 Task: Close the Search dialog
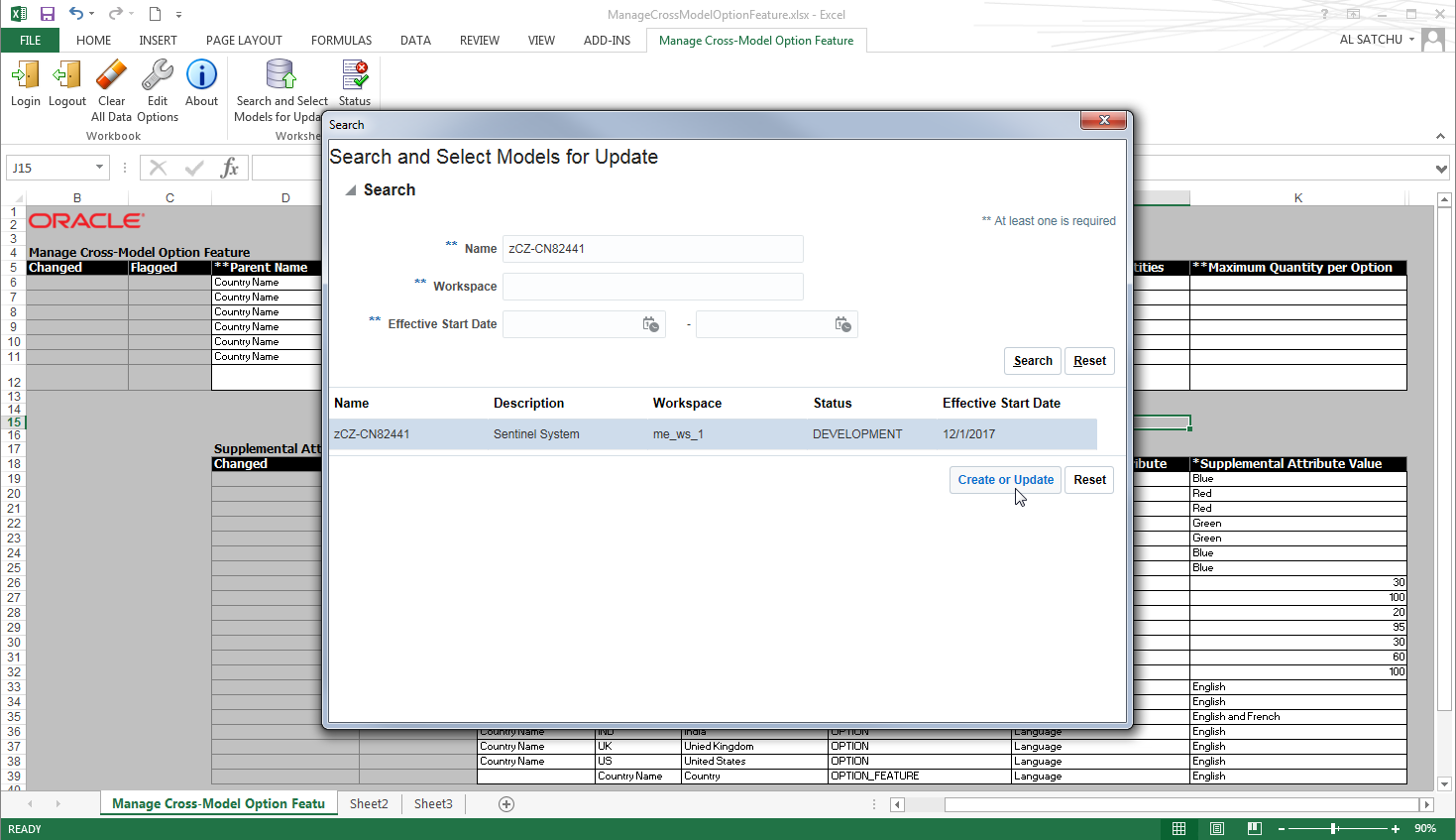[1103, 120]
